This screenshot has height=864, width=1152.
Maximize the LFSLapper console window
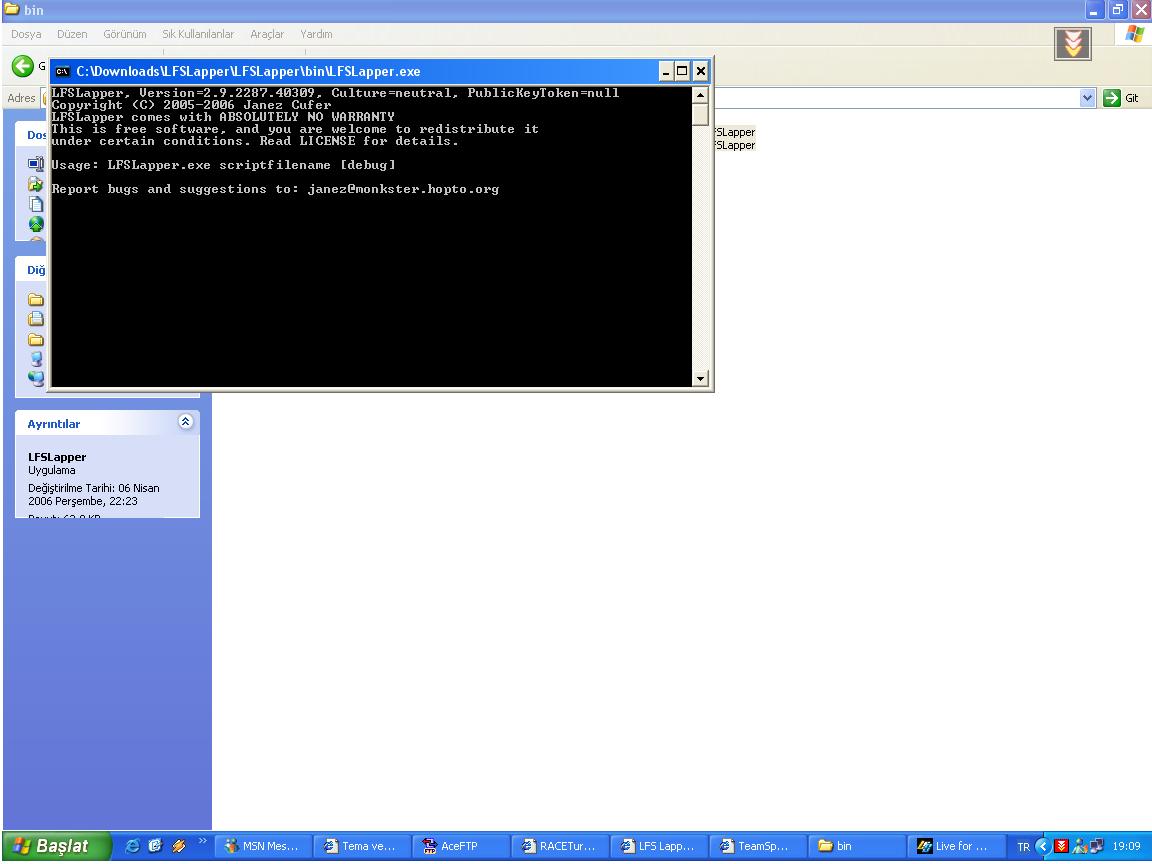coord(682,71)
